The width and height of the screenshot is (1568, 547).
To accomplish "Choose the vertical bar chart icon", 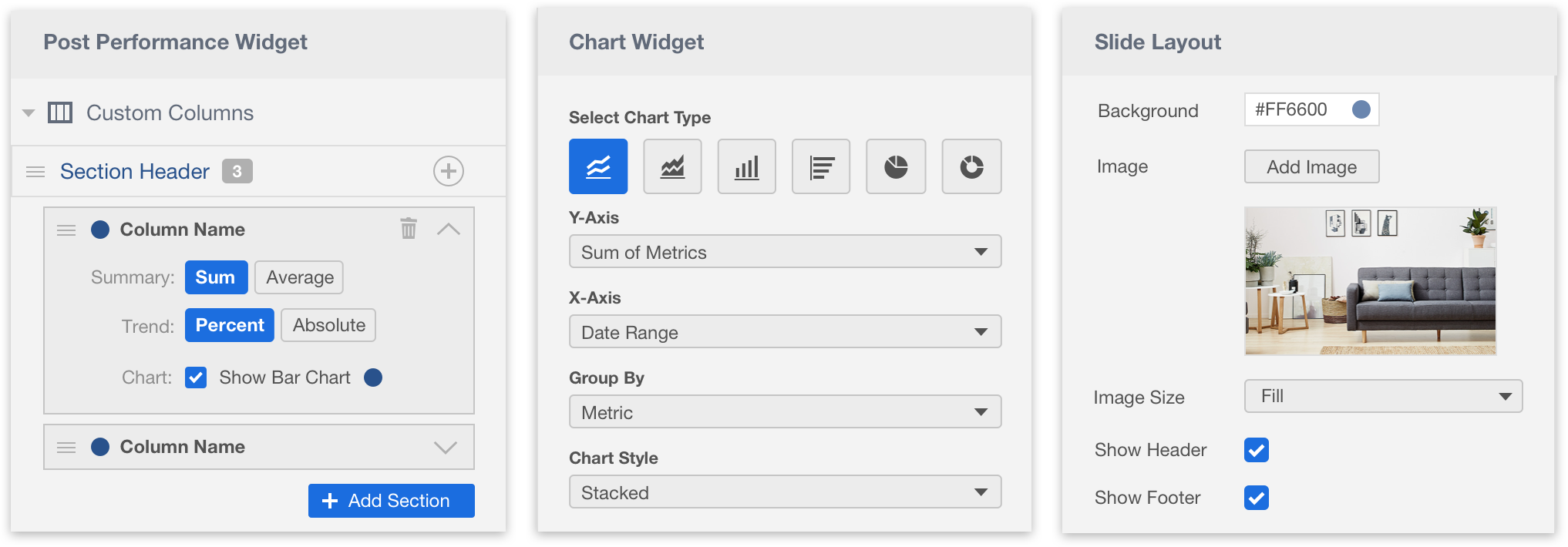I will [746, 166].
